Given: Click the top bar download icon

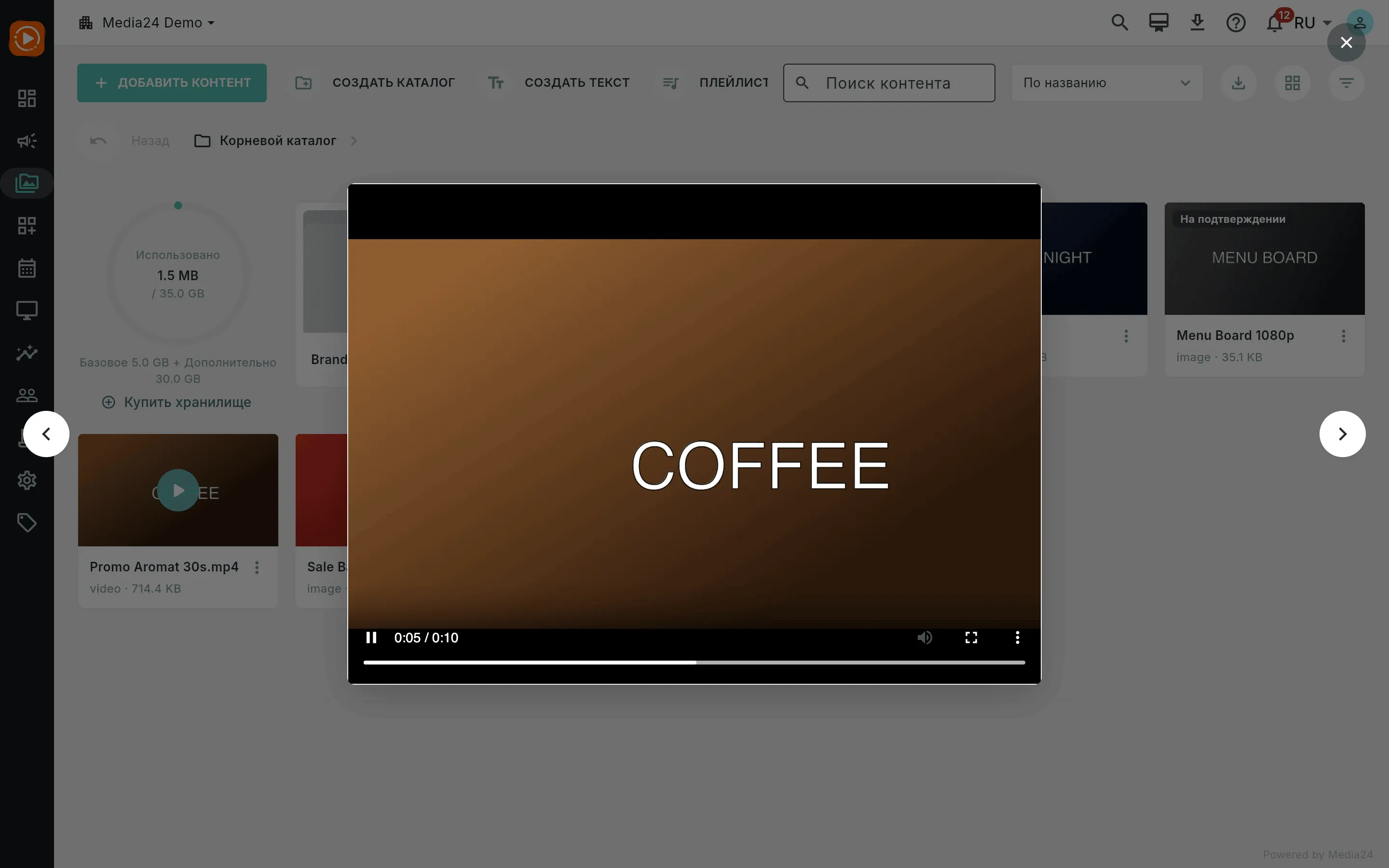Looking at the screenshot, I should [x=1198, y=23].
